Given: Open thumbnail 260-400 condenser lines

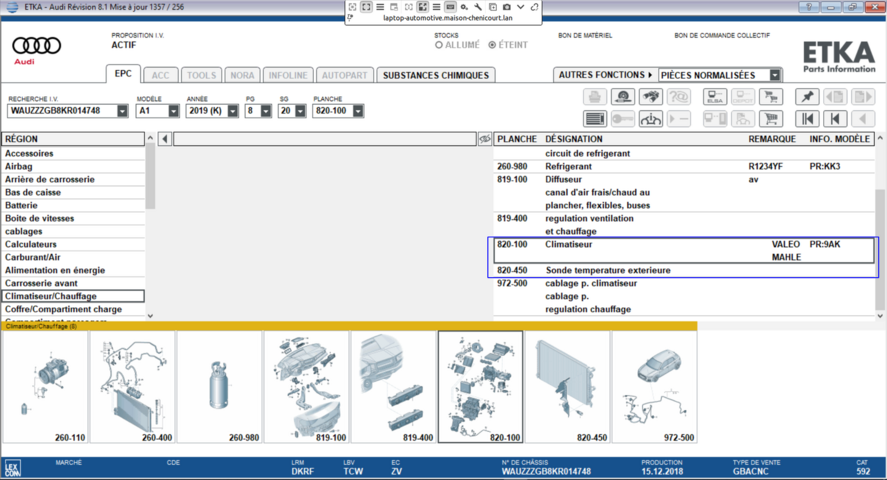Looking at the screenshot, I should pyautogui.click(x=132, y=387).
